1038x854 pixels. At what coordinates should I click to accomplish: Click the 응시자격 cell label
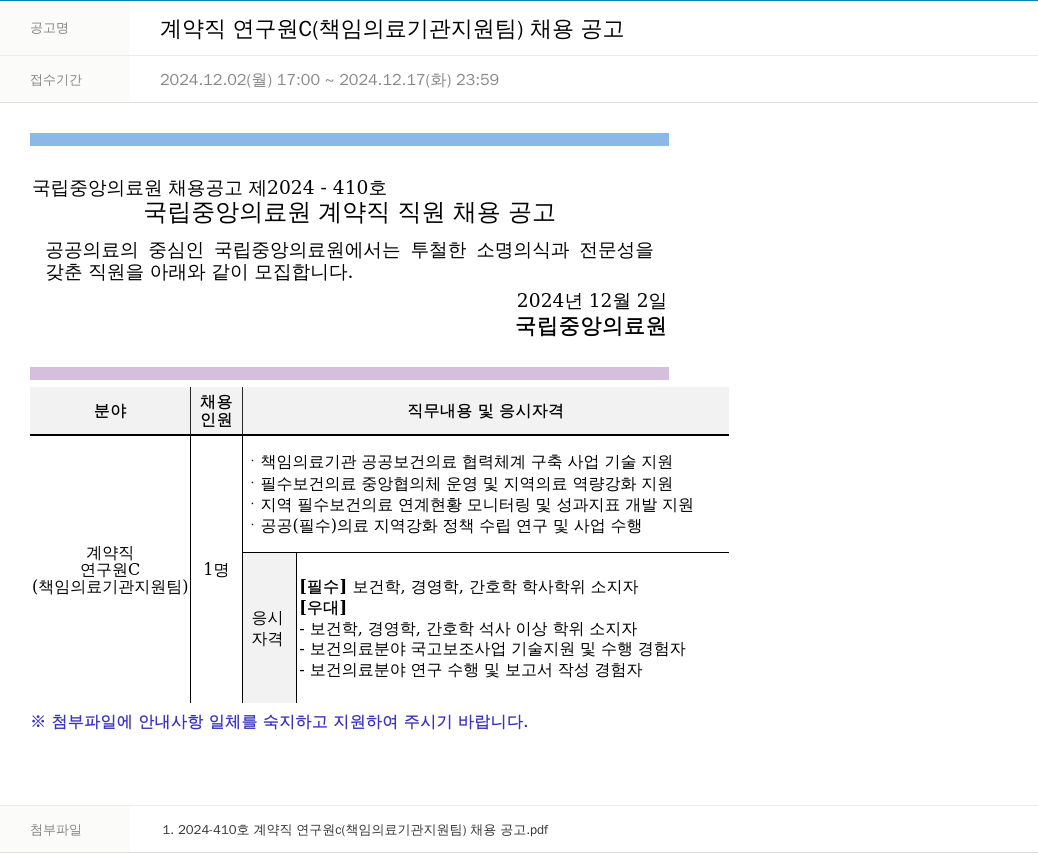pos(267,628)
